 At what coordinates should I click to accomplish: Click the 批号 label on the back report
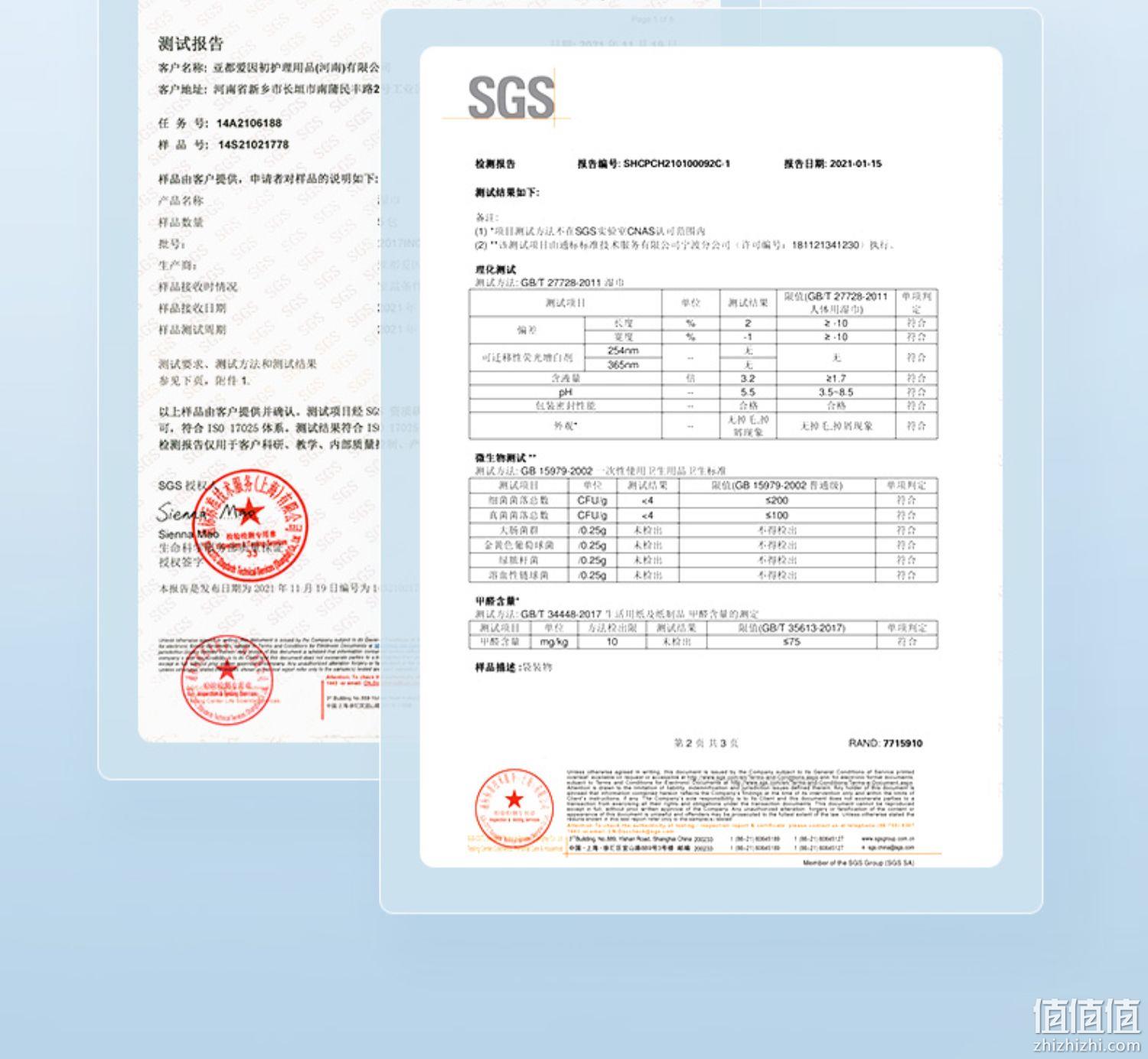point(172,243)
